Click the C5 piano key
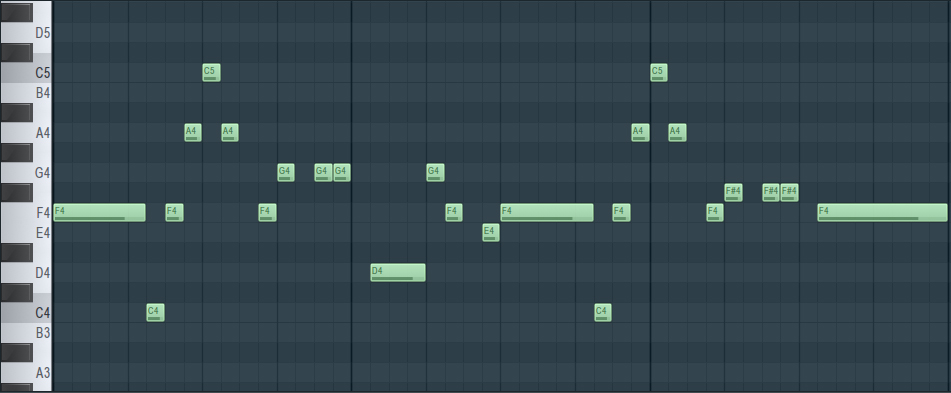951x393 pixels. [25, 73]
